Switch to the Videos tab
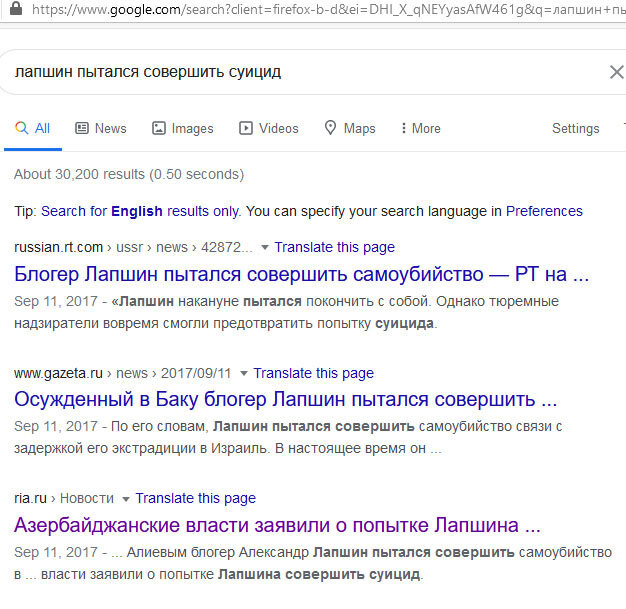 [269, 128]
